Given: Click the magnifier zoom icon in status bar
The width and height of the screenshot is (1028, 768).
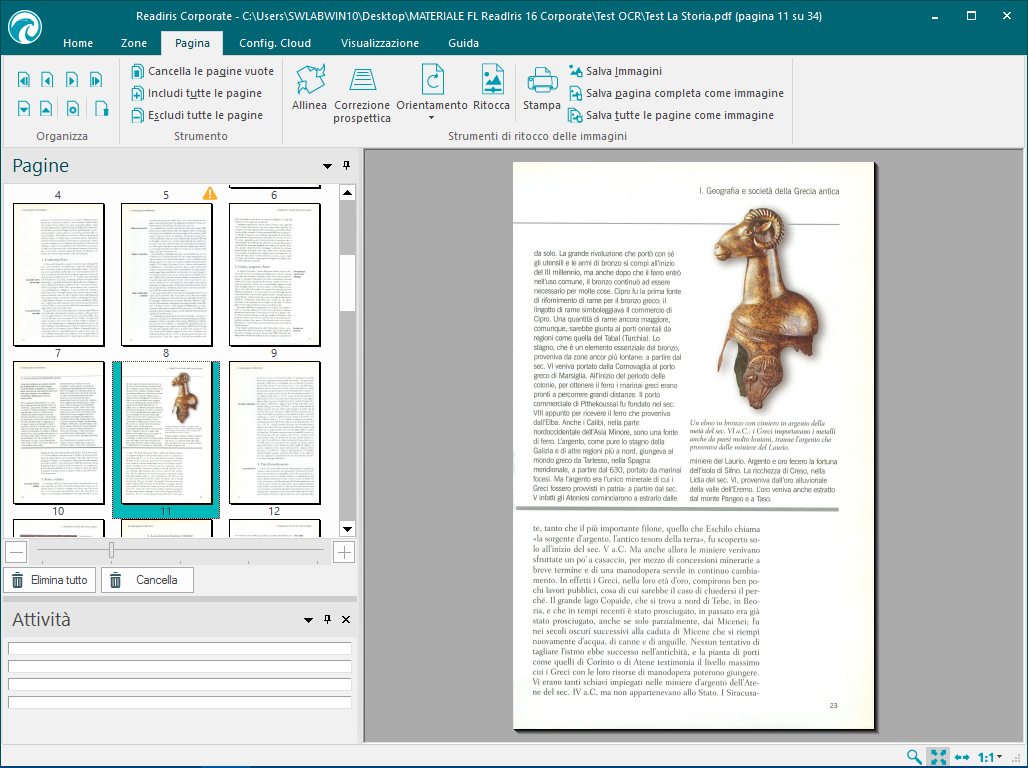Looking at the screenshot, I should [x=914, y=757].
